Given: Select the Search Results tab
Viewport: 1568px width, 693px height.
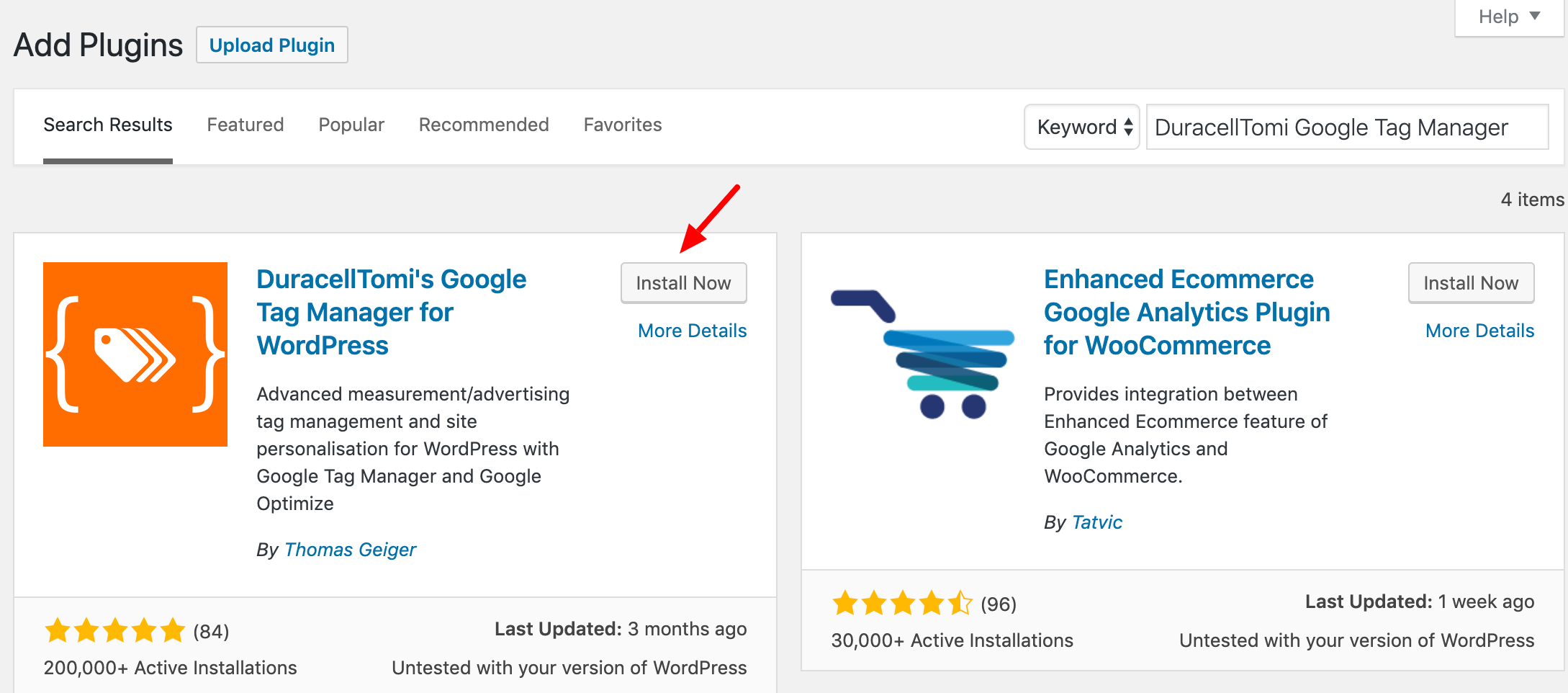Looking at the screenshot, I should [108, 125].
